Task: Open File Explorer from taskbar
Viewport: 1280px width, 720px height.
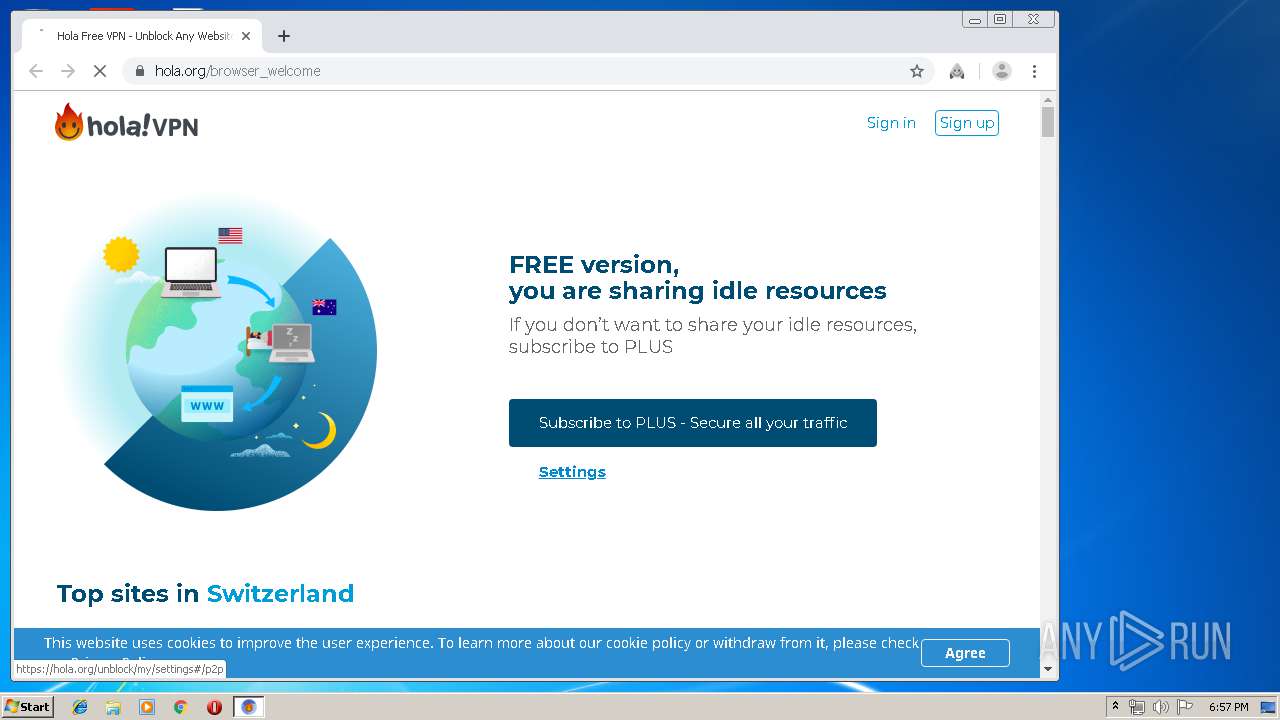Action: (x=113, y=707)
